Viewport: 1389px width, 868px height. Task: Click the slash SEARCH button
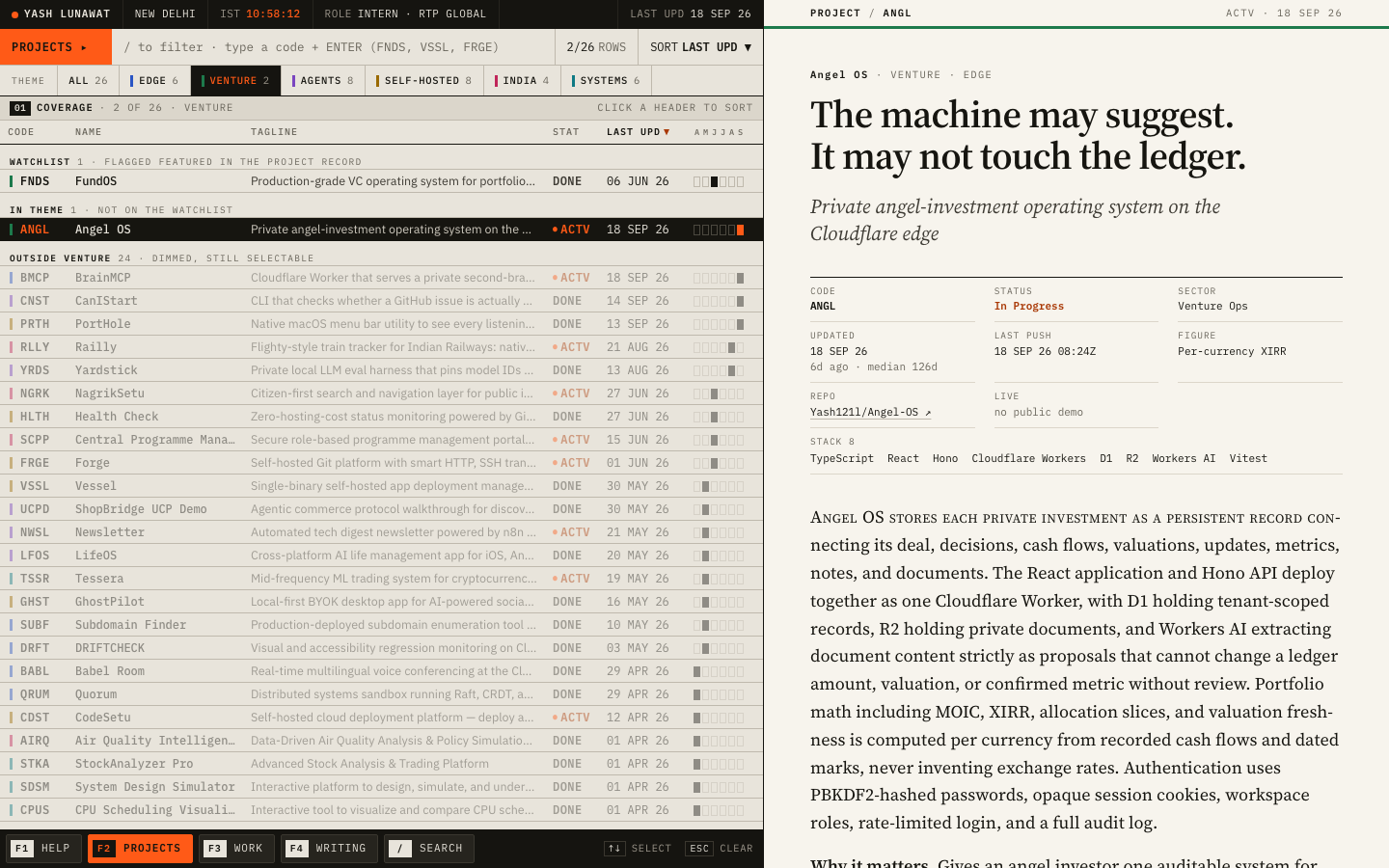click(429, 849)
